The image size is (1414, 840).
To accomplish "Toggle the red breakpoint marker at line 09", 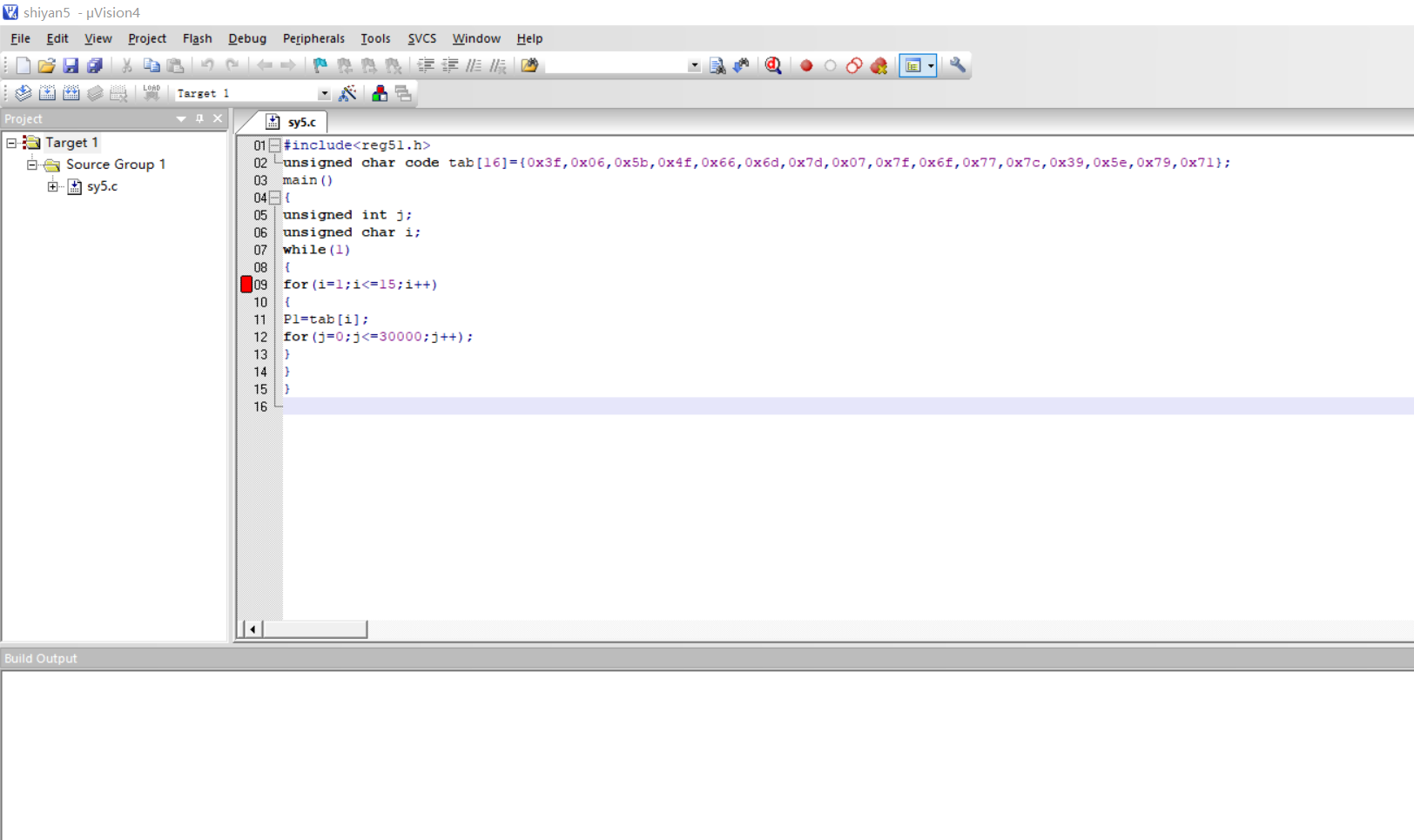I will [x=246, y=284].
